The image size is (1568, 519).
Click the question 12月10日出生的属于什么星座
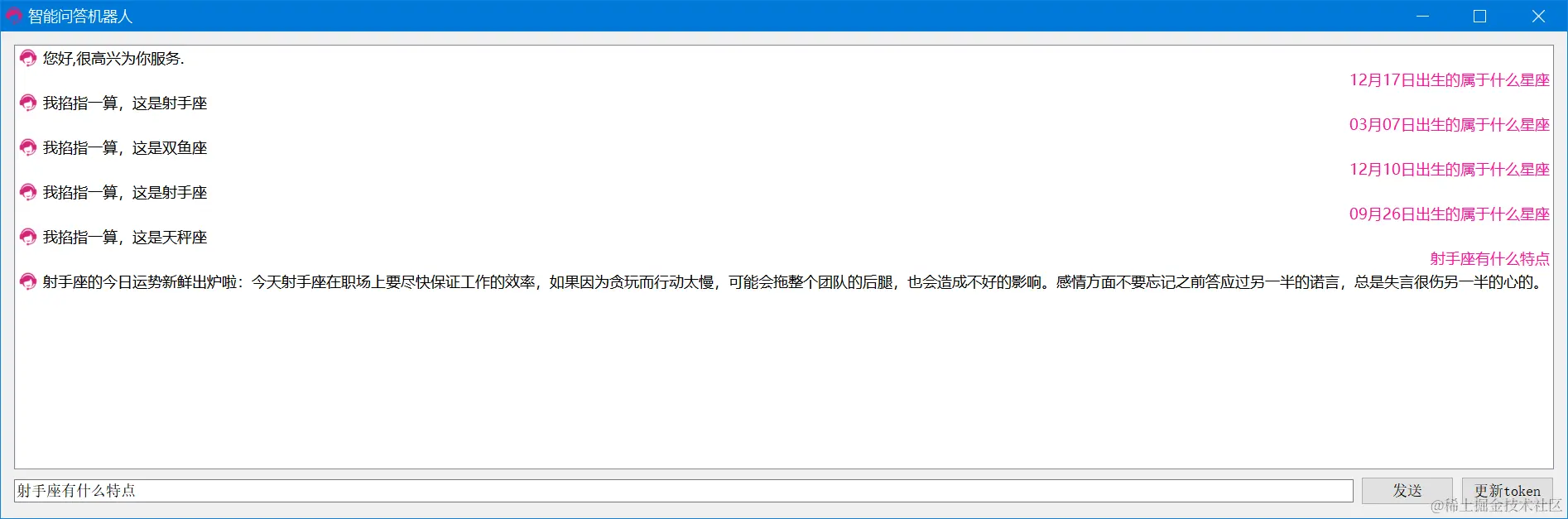1450,170
